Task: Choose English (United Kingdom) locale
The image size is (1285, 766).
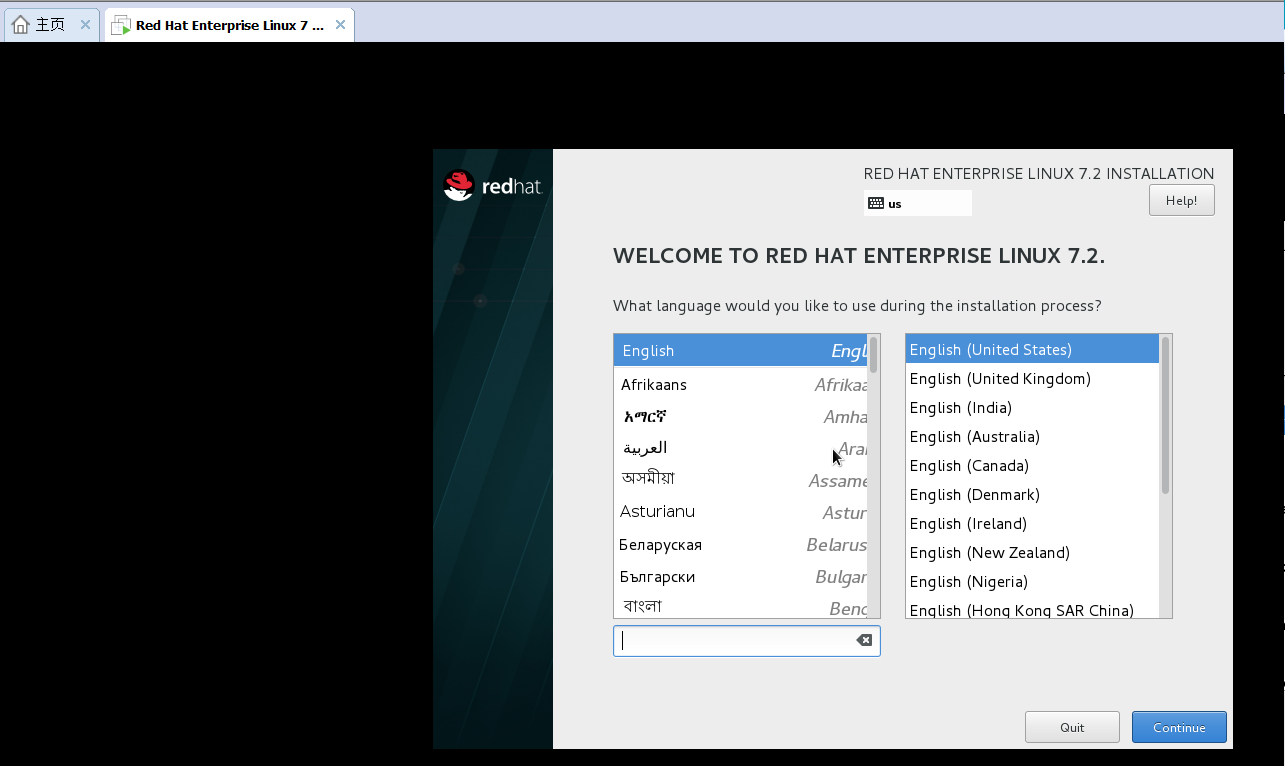Action: click(x=1032, y=378)
